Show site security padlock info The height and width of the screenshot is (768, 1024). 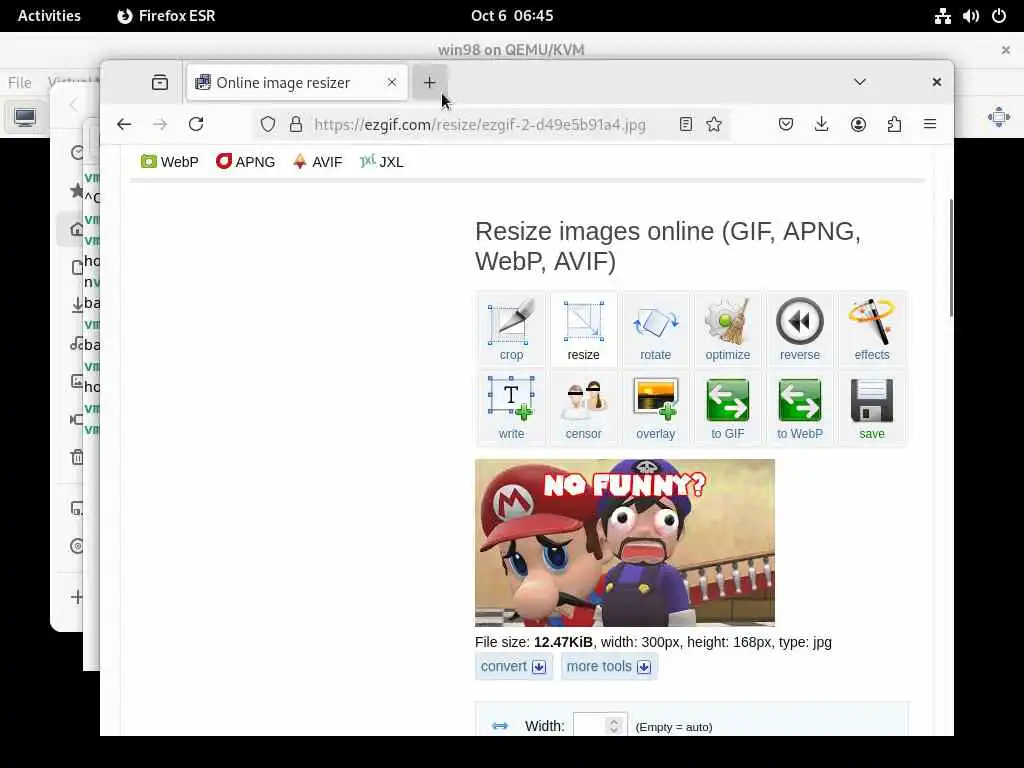[x=296, y=124]
